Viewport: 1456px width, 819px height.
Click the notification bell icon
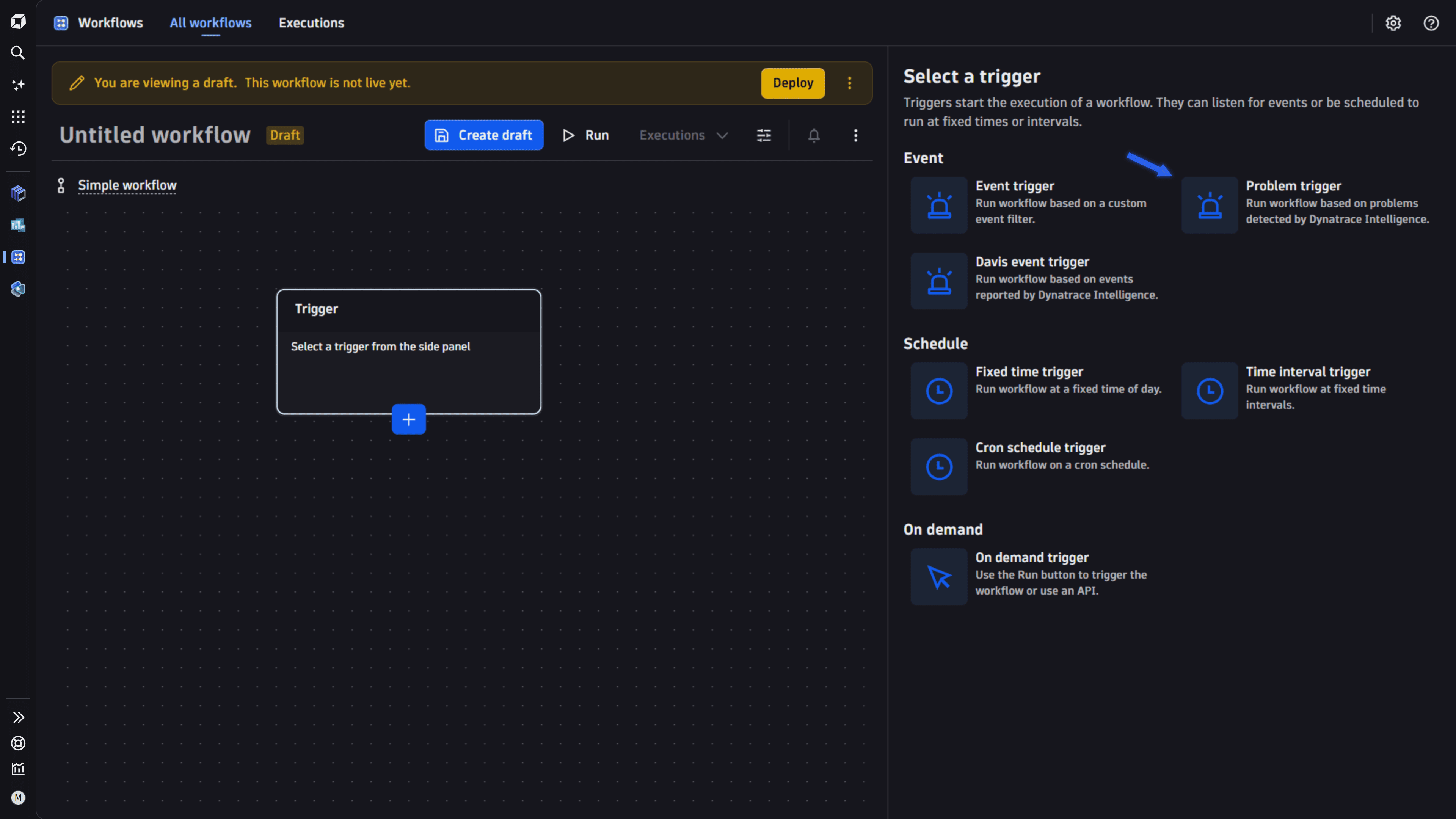coord(814,135)
